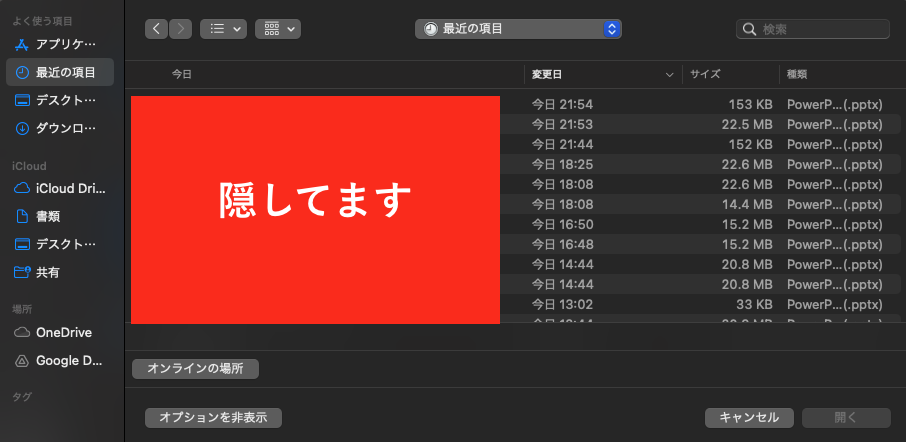Select the file modified 今日 16:48
Screen dimensions: 906x442
click(x=515, y=244)
